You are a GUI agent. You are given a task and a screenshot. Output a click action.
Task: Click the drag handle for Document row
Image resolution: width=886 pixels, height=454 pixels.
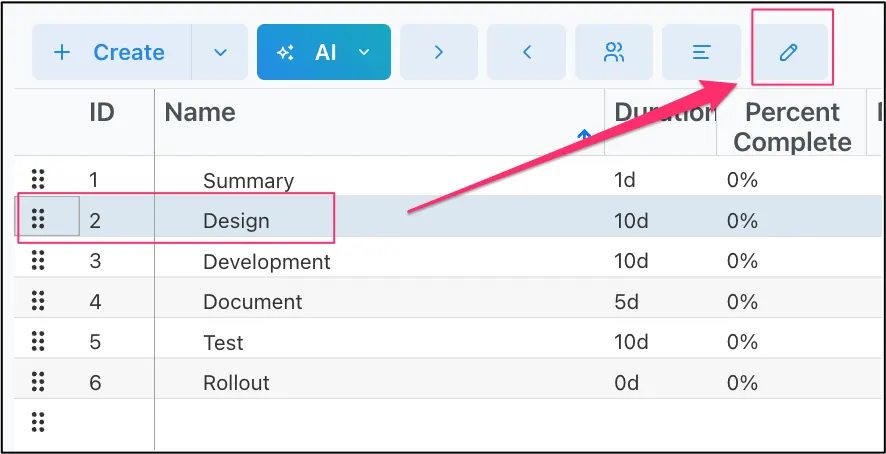(38, 300)
